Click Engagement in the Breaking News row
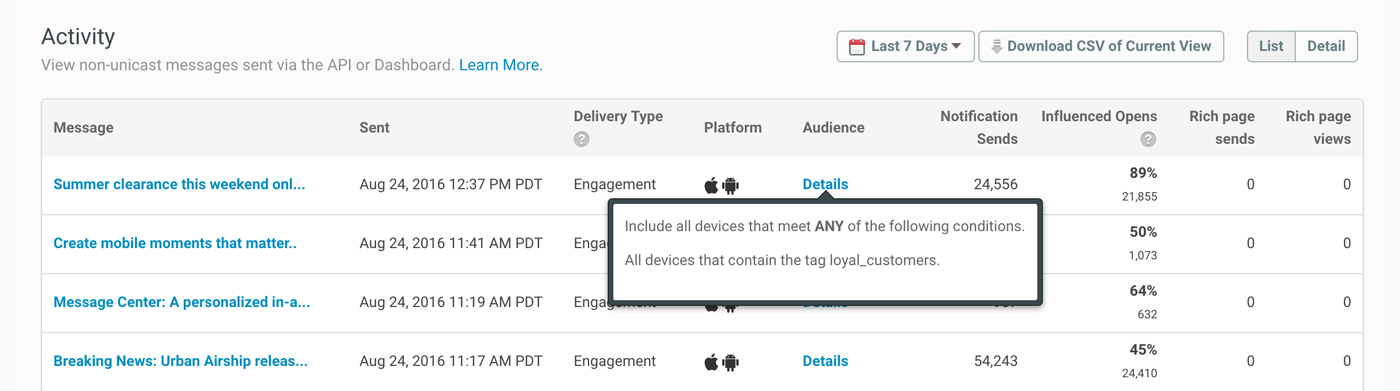1400x391 pixels. pos(615,361)
